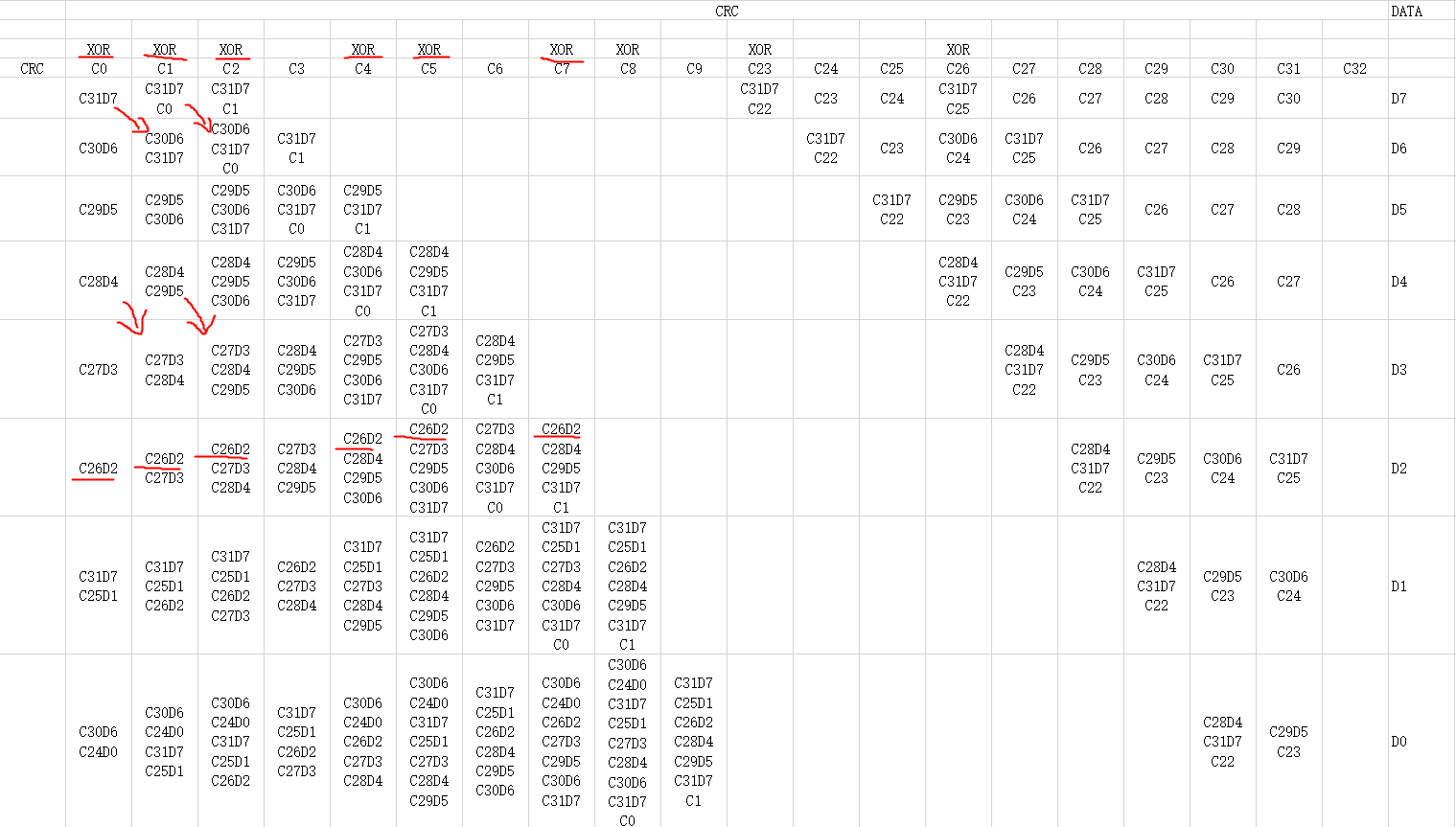Select the D0 data row label
The height and width of the screenshot is (827, 1456).
(1421, 741)
